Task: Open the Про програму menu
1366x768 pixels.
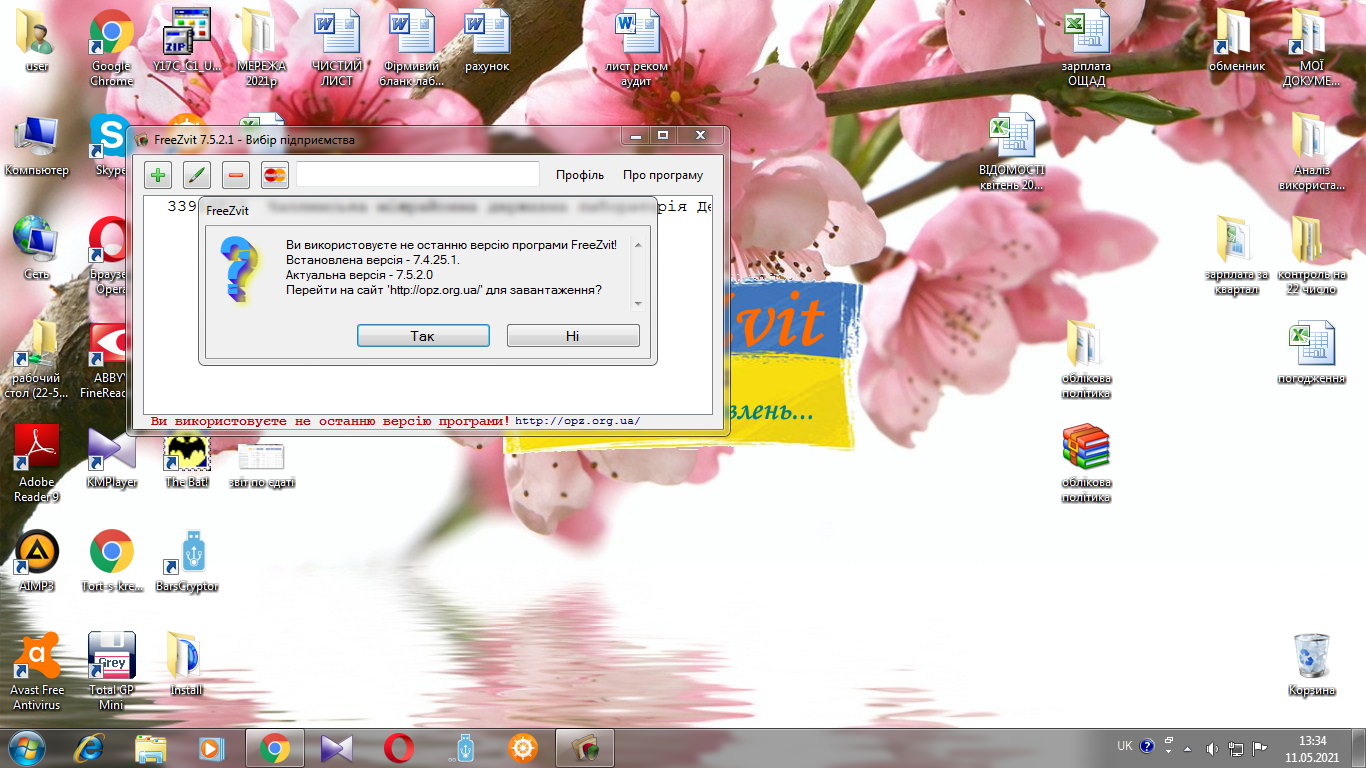Action: [662, 175]
